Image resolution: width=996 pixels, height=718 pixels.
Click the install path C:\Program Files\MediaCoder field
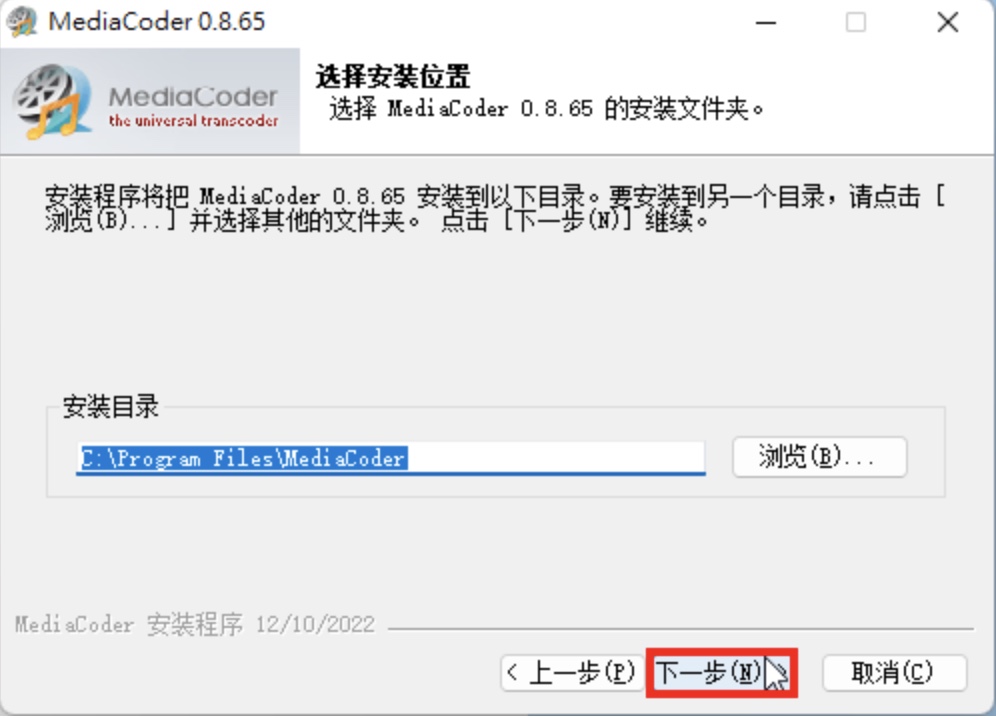[x=391, y=458]
